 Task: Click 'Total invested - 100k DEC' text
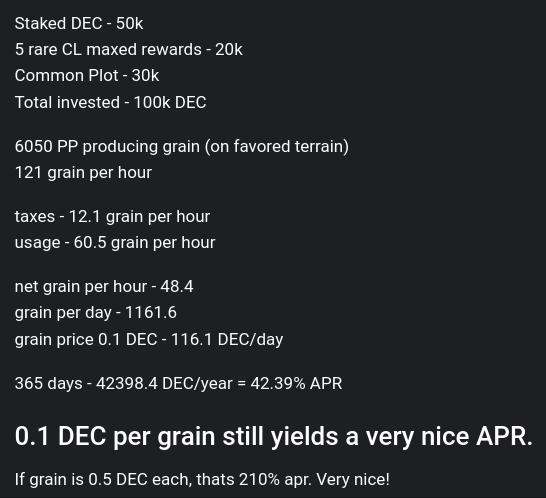[x=110, y=102]
